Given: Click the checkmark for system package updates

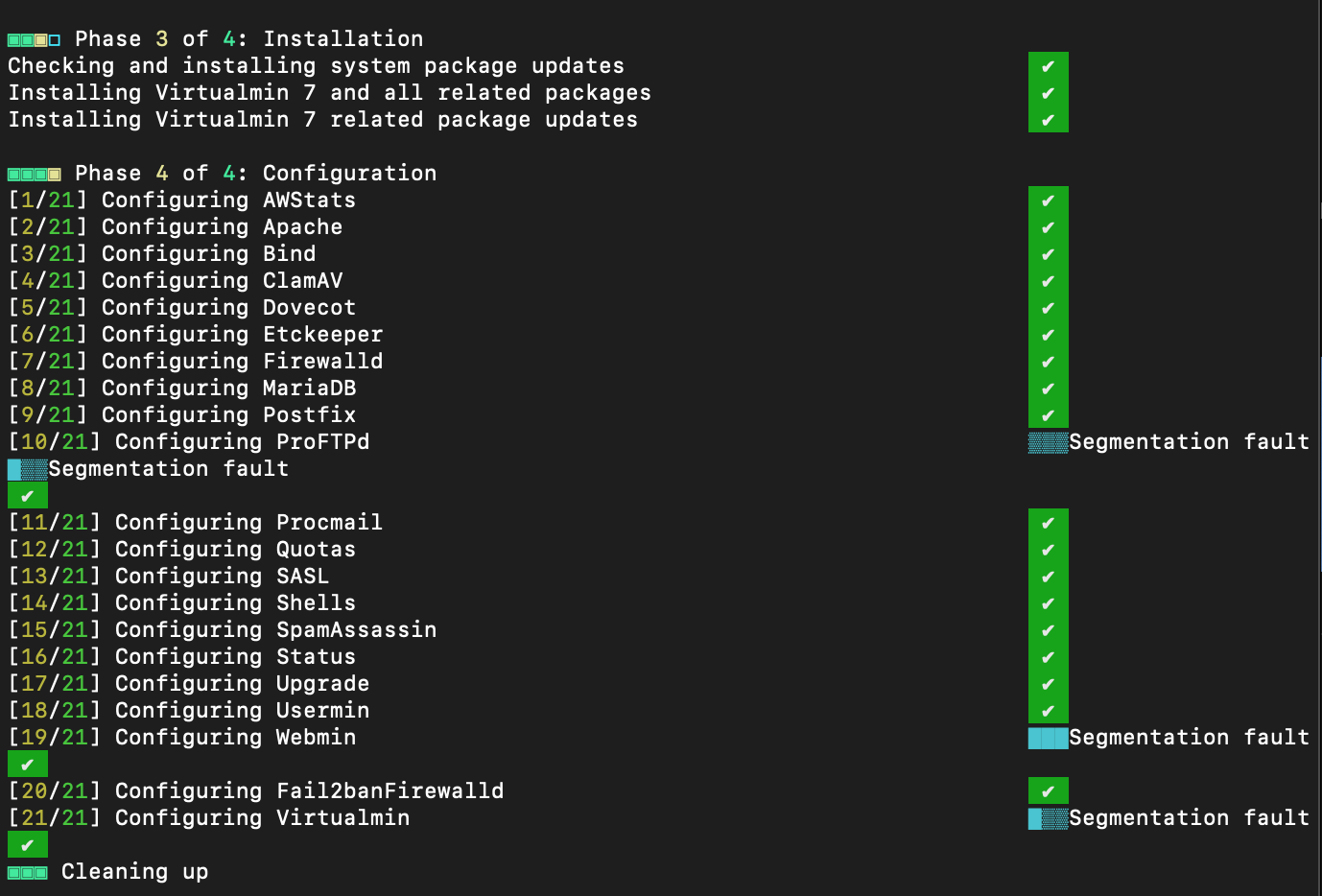Looking at the screenshot, I should (1048, 66).
